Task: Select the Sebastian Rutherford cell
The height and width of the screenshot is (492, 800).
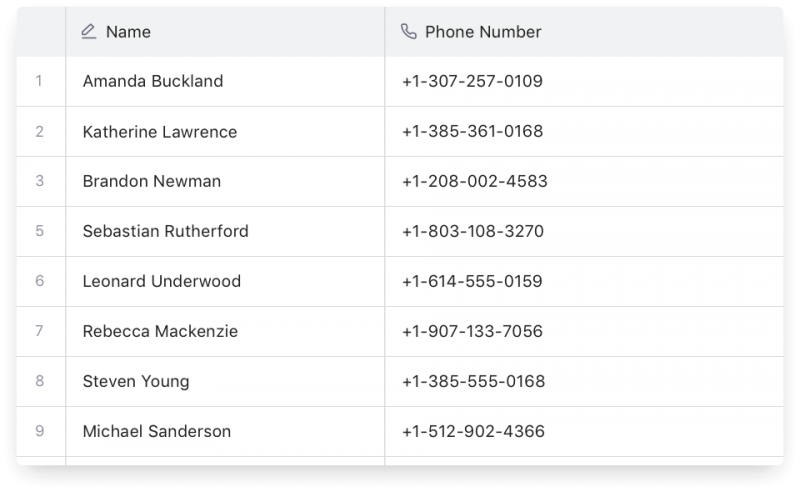Action: 166,231
